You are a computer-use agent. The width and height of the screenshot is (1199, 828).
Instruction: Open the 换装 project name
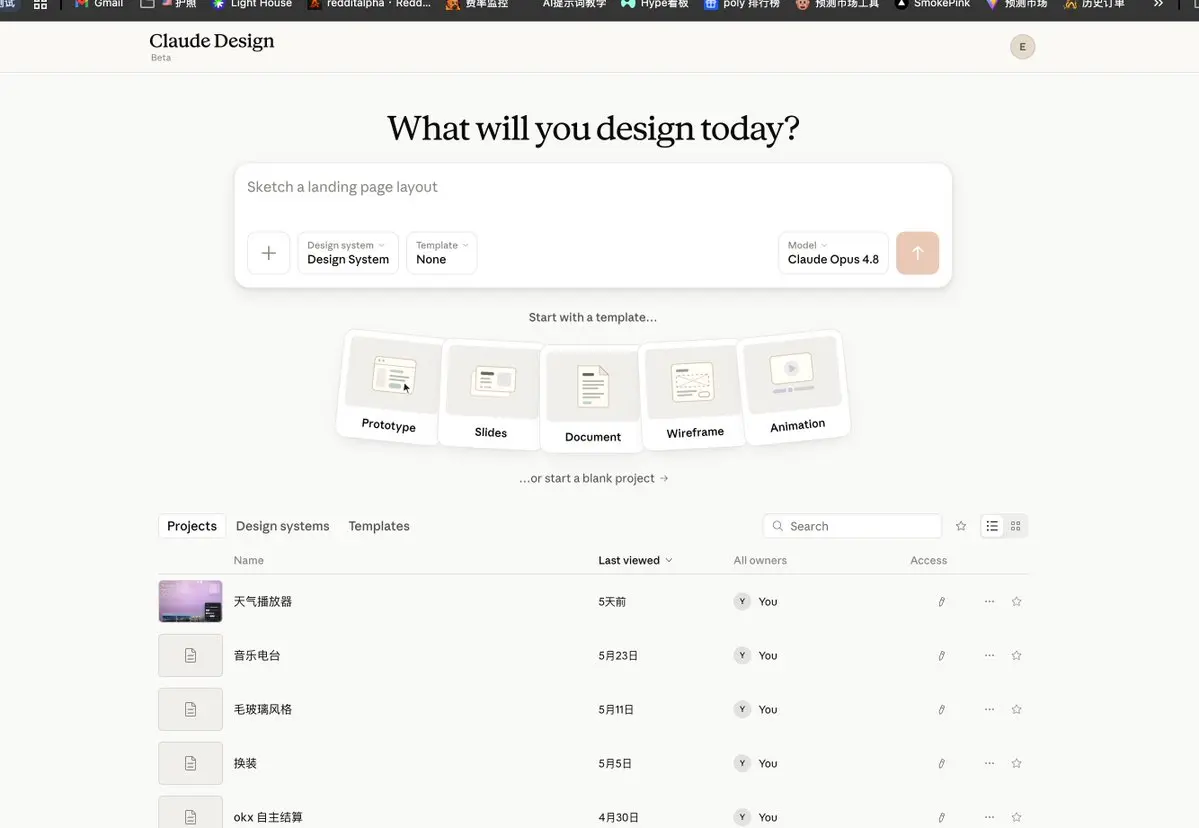click(245, 763)
